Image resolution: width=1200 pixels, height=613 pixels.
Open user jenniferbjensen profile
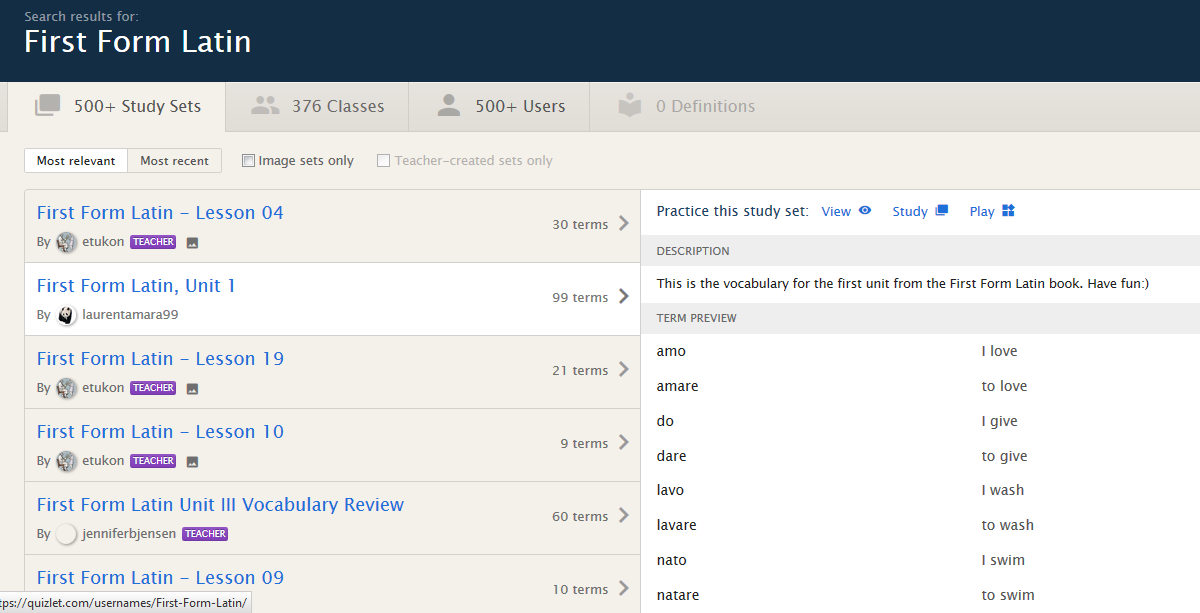(x=130, y=534)
